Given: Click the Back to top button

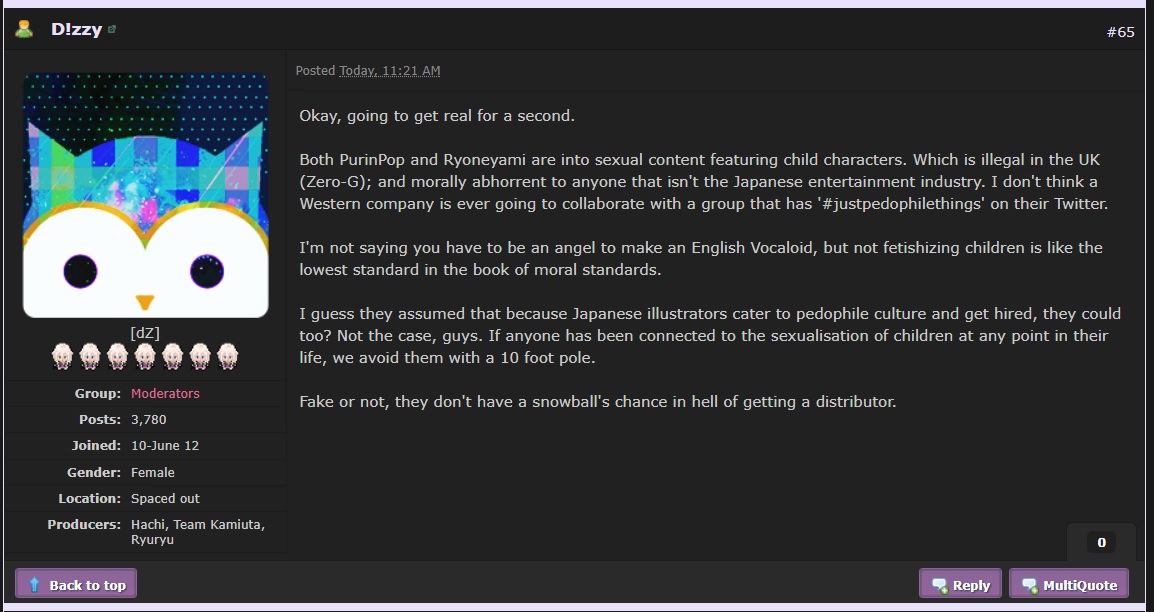Looking at the screenshot, I should pyautogui.click(x=76, y=585).
